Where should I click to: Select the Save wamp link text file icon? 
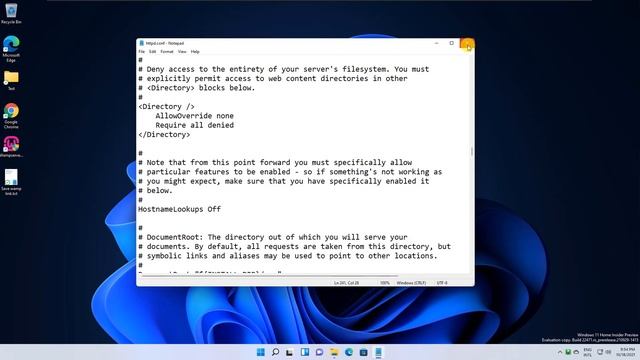click(11, 182)
